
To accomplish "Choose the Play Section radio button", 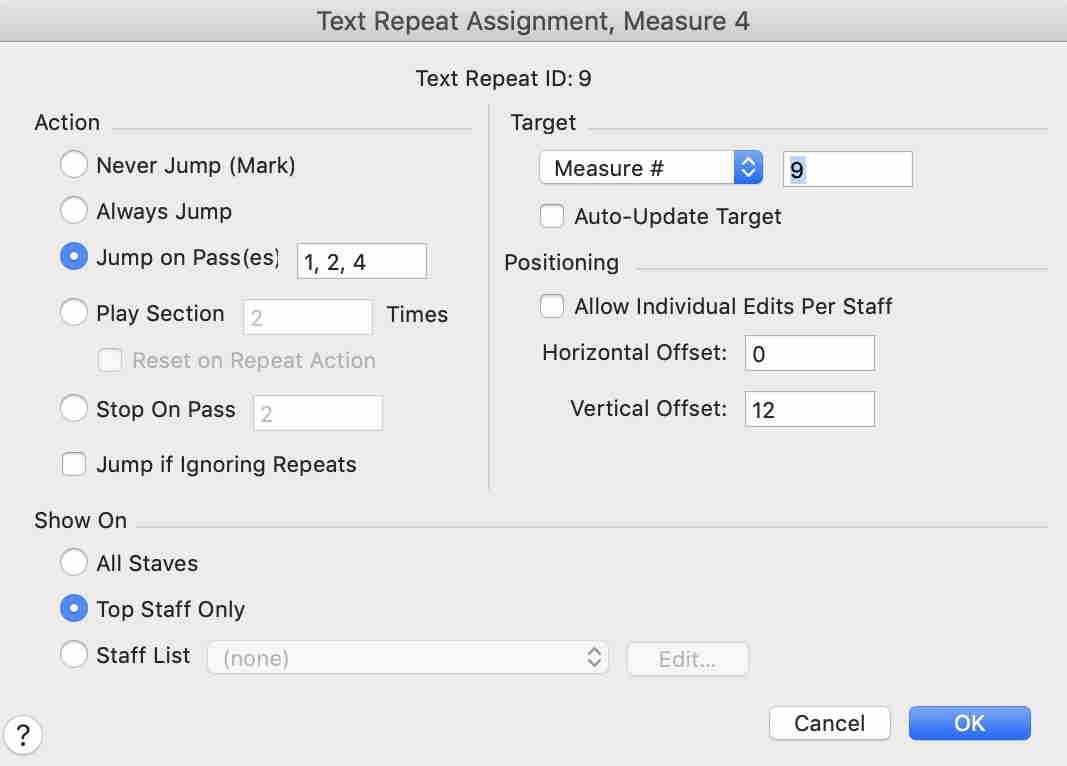I will (74, 313).
